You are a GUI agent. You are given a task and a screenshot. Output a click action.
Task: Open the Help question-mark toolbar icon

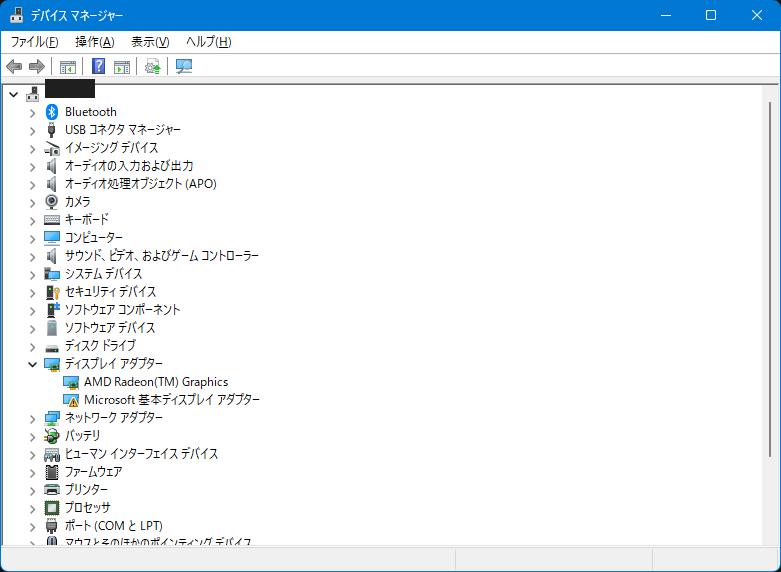tap(99, 66)
